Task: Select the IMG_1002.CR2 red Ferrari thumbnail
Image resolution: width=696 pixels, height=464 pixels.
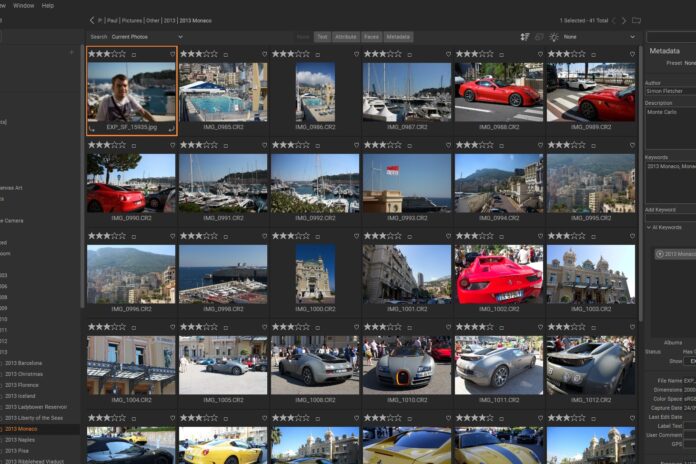Action: 499,274
